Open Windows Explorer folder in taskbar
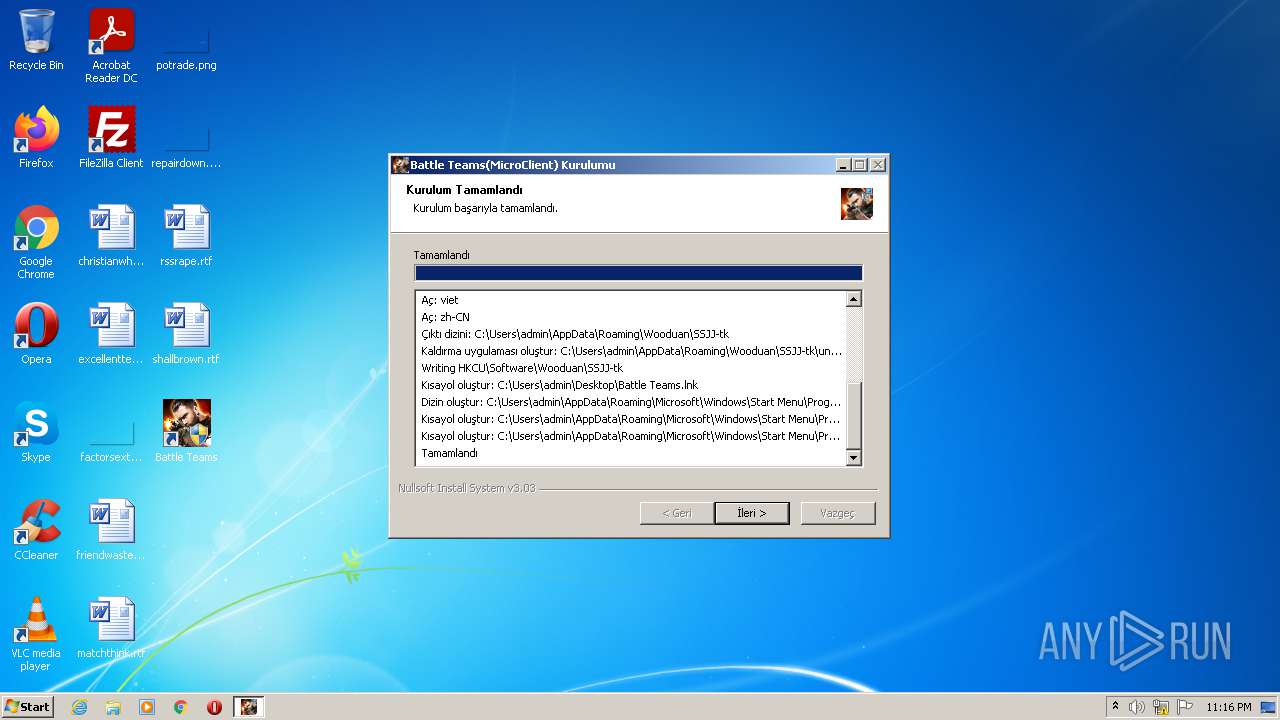This screenshot has height=720, width=1280. [x=113, y=707]
